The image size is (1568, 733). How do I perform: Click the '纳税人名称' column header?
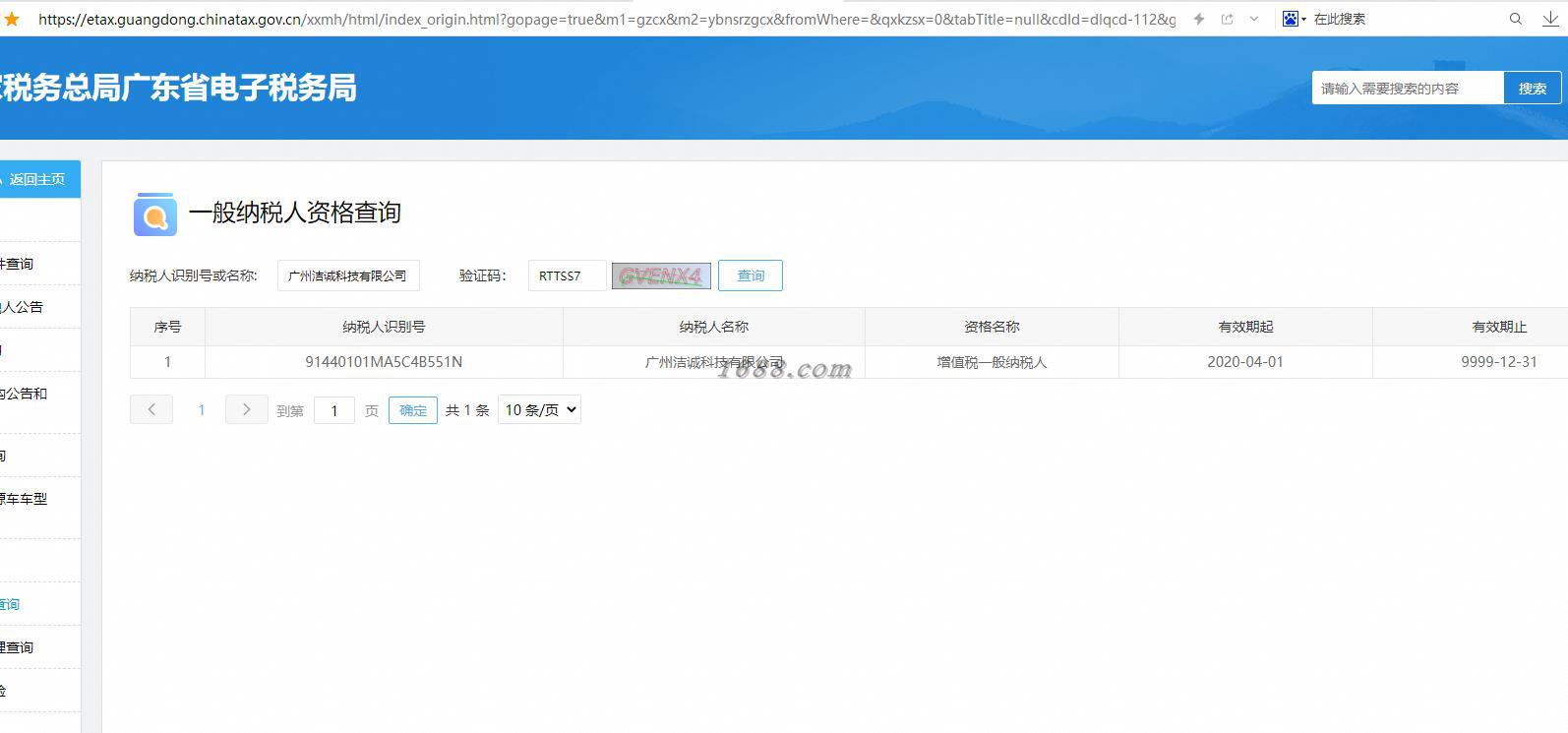714,327
